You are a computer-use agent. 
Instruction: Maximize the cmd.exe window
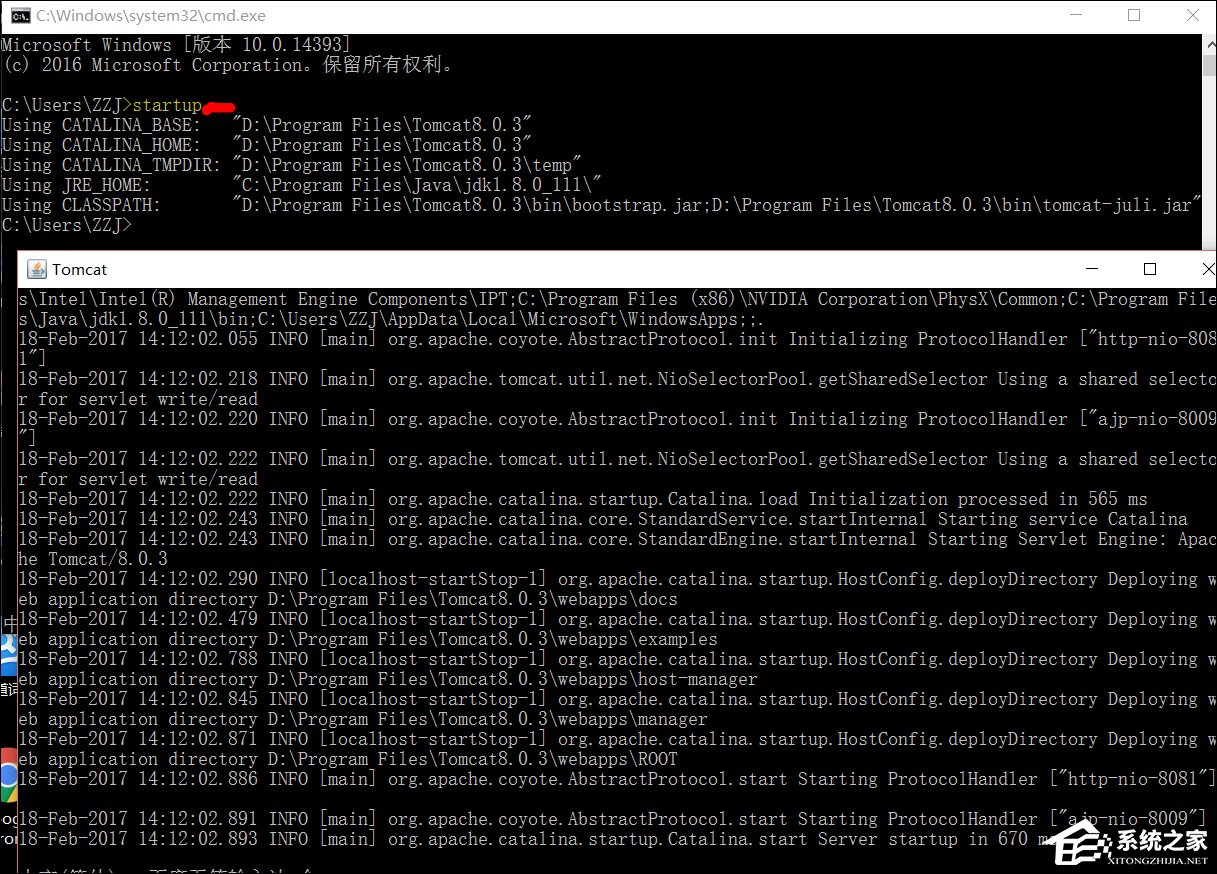1135,15
